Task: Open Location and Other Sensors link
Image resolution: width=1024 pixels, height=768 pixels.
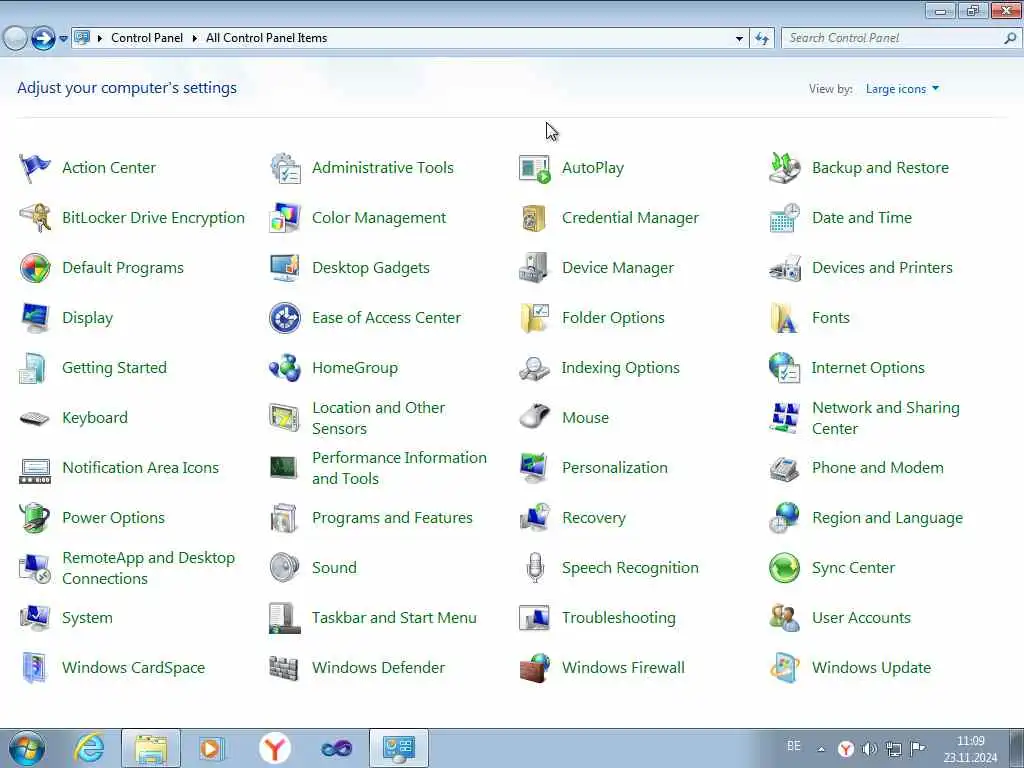Action: [x=379, y=418]
